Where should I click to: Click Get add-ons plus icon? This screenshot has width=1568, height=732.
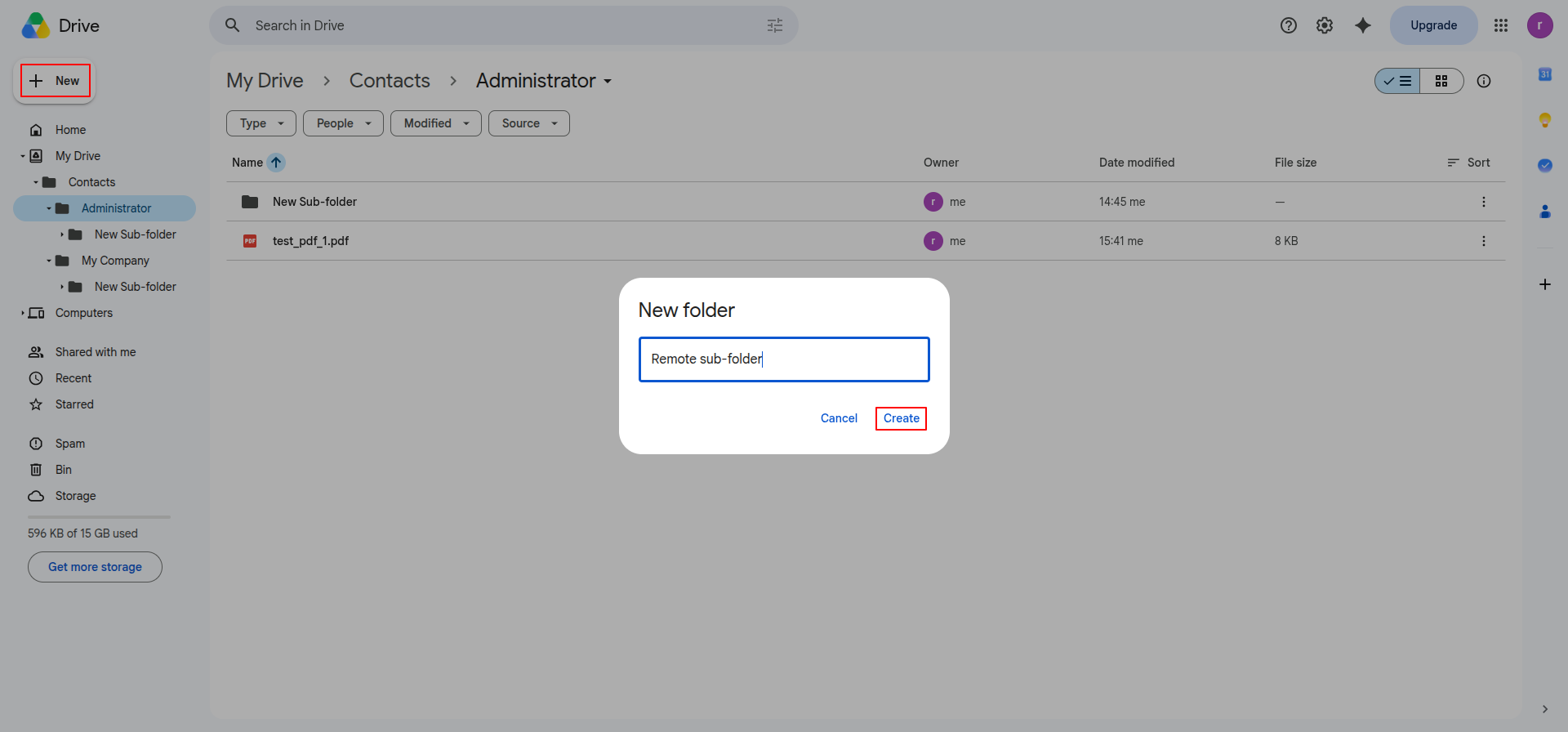pos(1545,284)
